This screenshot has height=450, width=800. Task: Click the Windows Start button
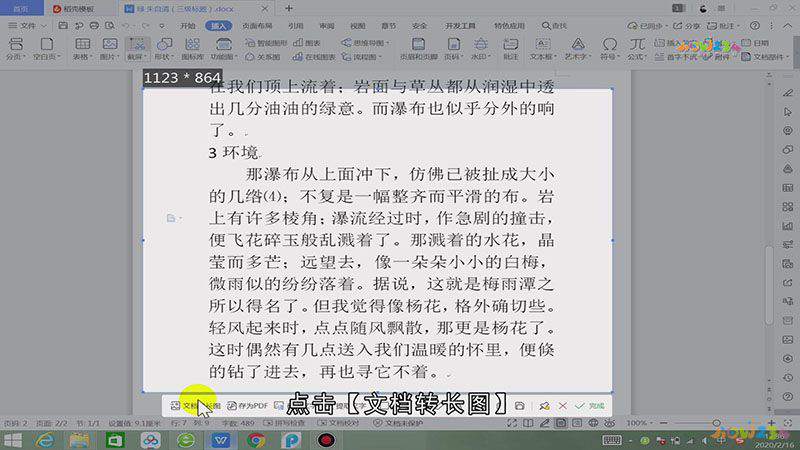point(13,440)
